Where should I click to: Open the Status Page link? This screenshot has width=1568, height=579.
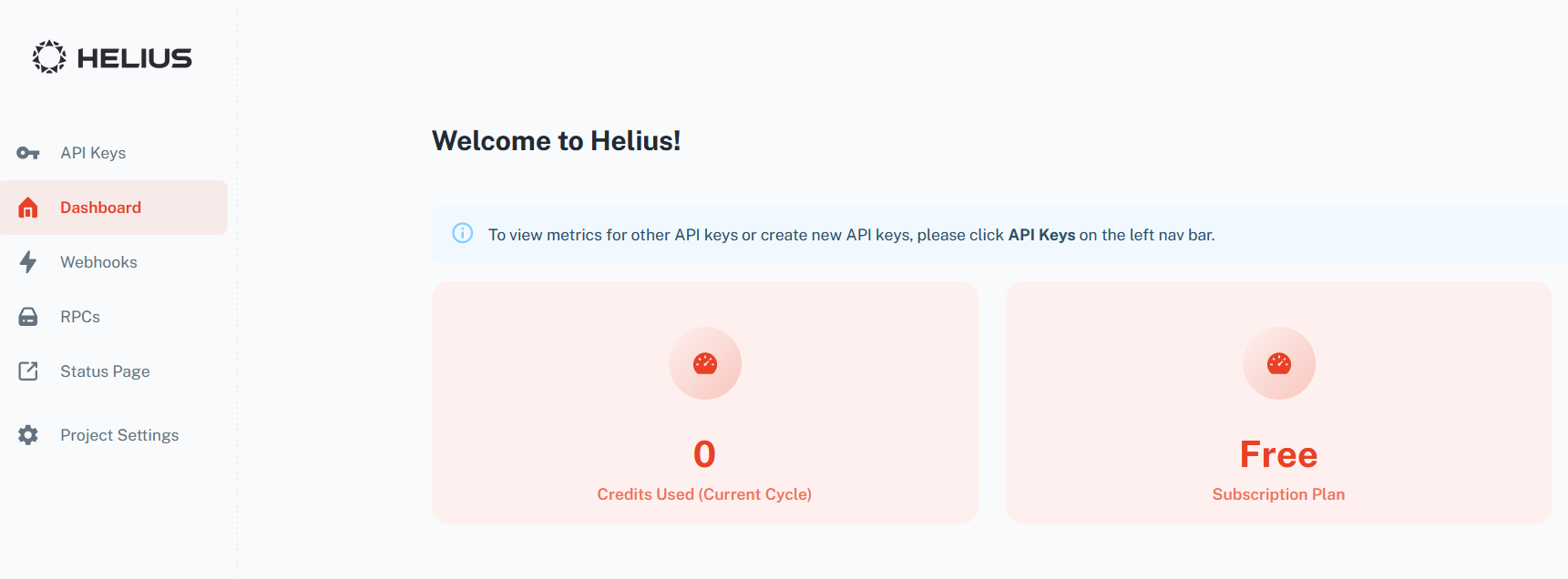tap(105, 371)
